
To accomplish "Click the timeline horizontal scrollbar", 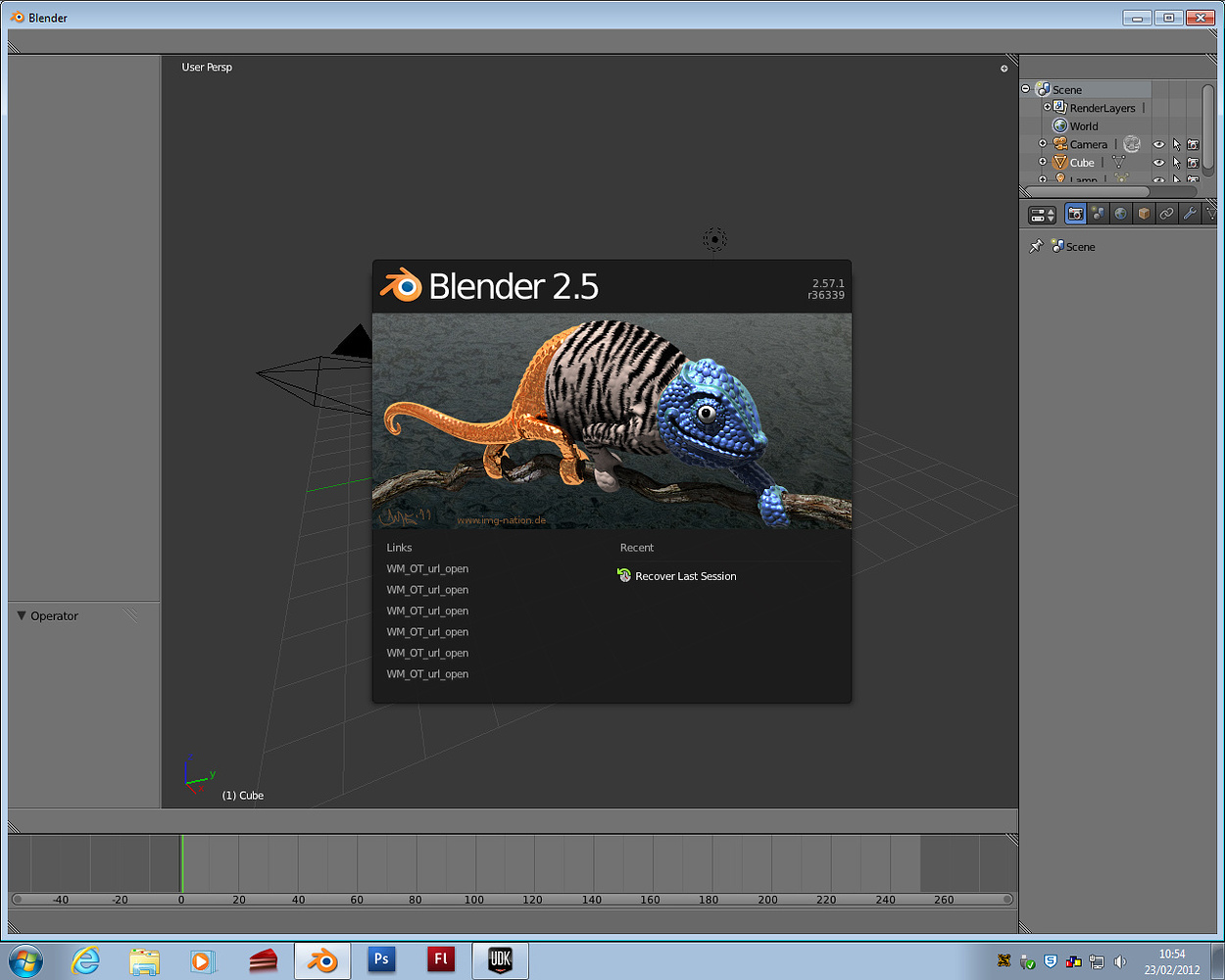I will pos(512,899).
